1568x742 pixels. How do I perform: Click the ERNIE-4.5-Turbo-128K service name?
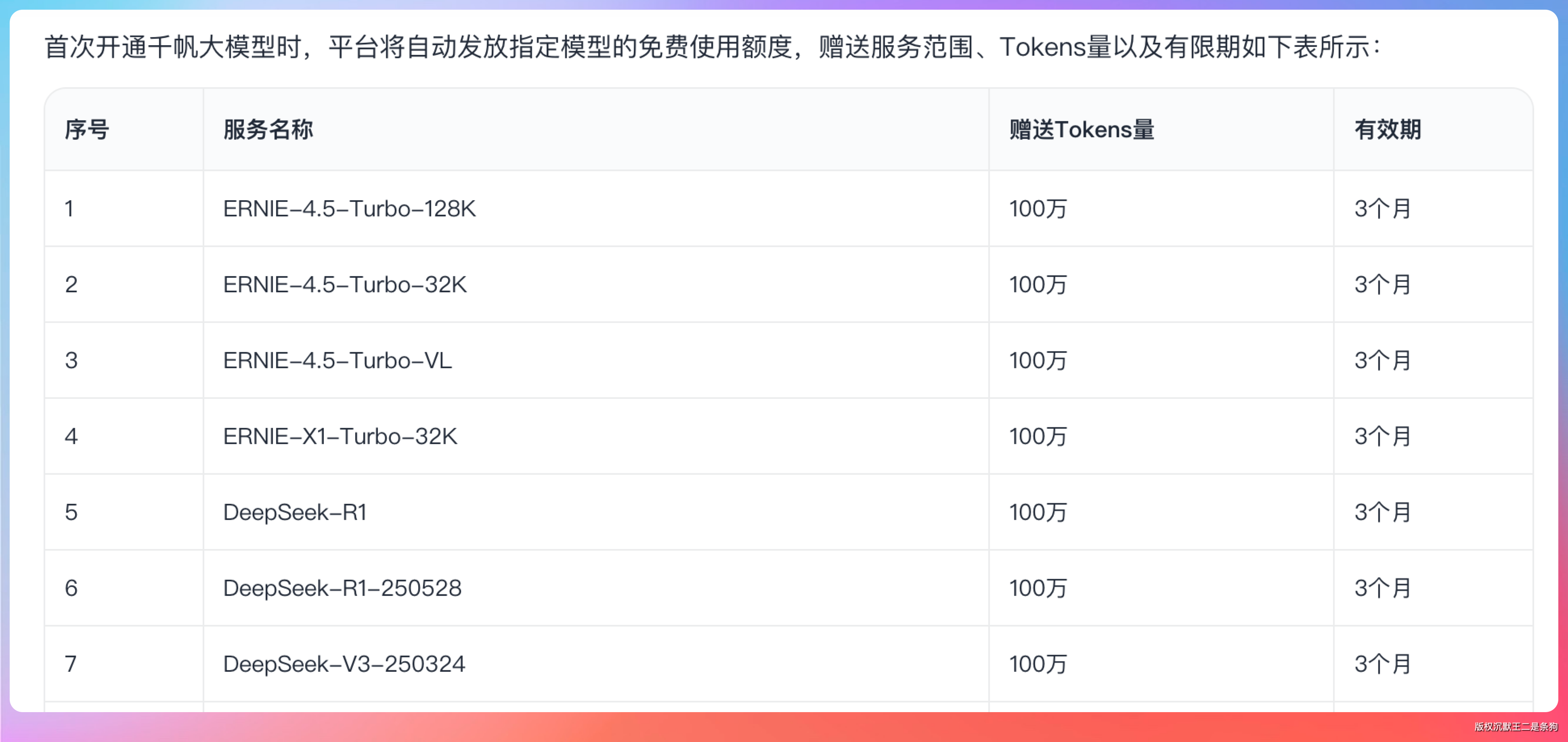pyautogui.click(x=349, y=209)
